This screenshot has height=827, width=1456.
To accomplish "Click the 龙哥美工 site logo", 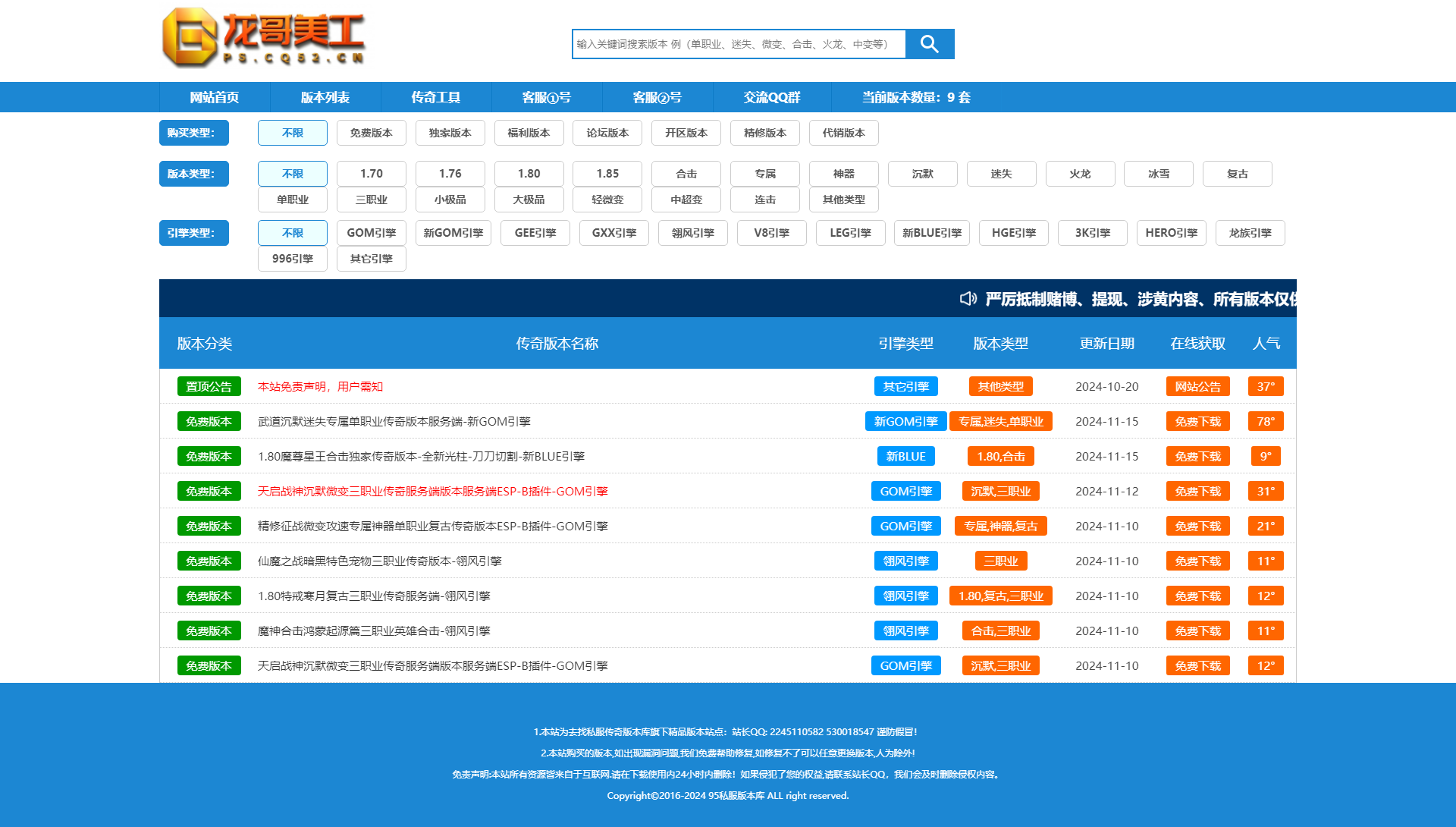I will [264, 37].
